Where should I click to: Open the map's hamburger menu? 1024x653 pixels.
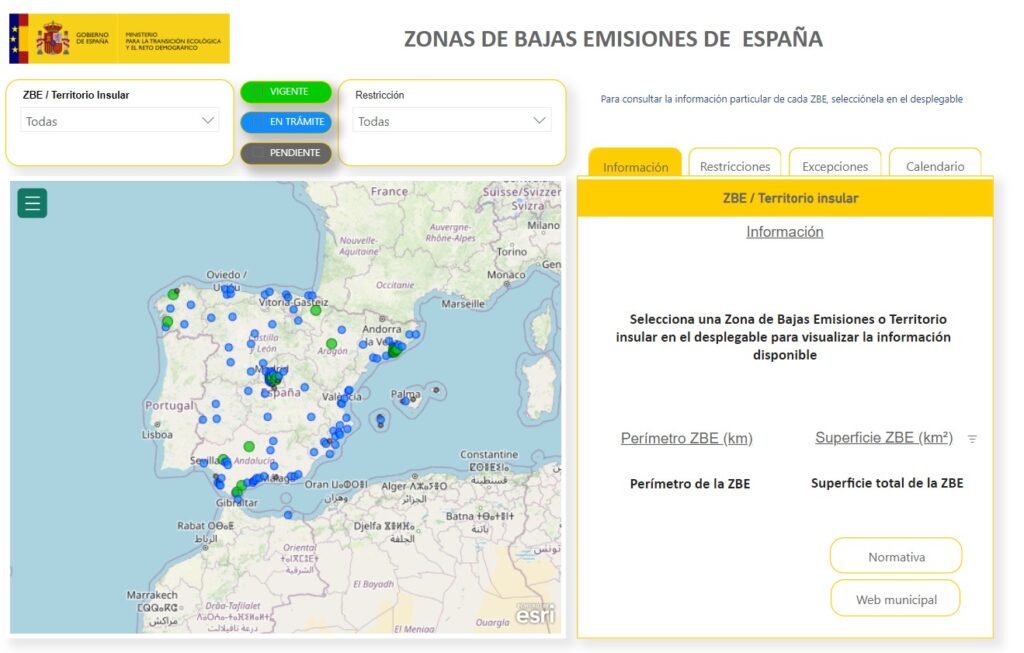click(32, 204)
